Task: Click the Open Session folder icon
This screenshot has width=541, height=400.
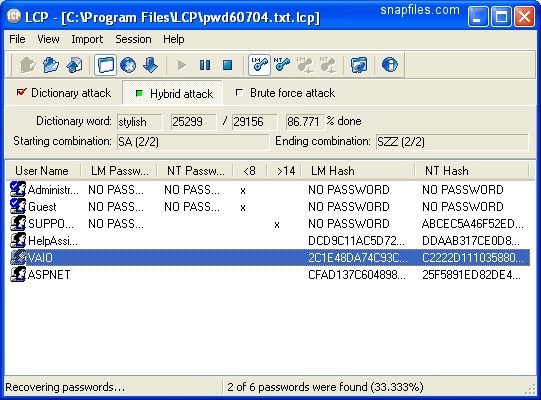Action: [x=51, y=65]
